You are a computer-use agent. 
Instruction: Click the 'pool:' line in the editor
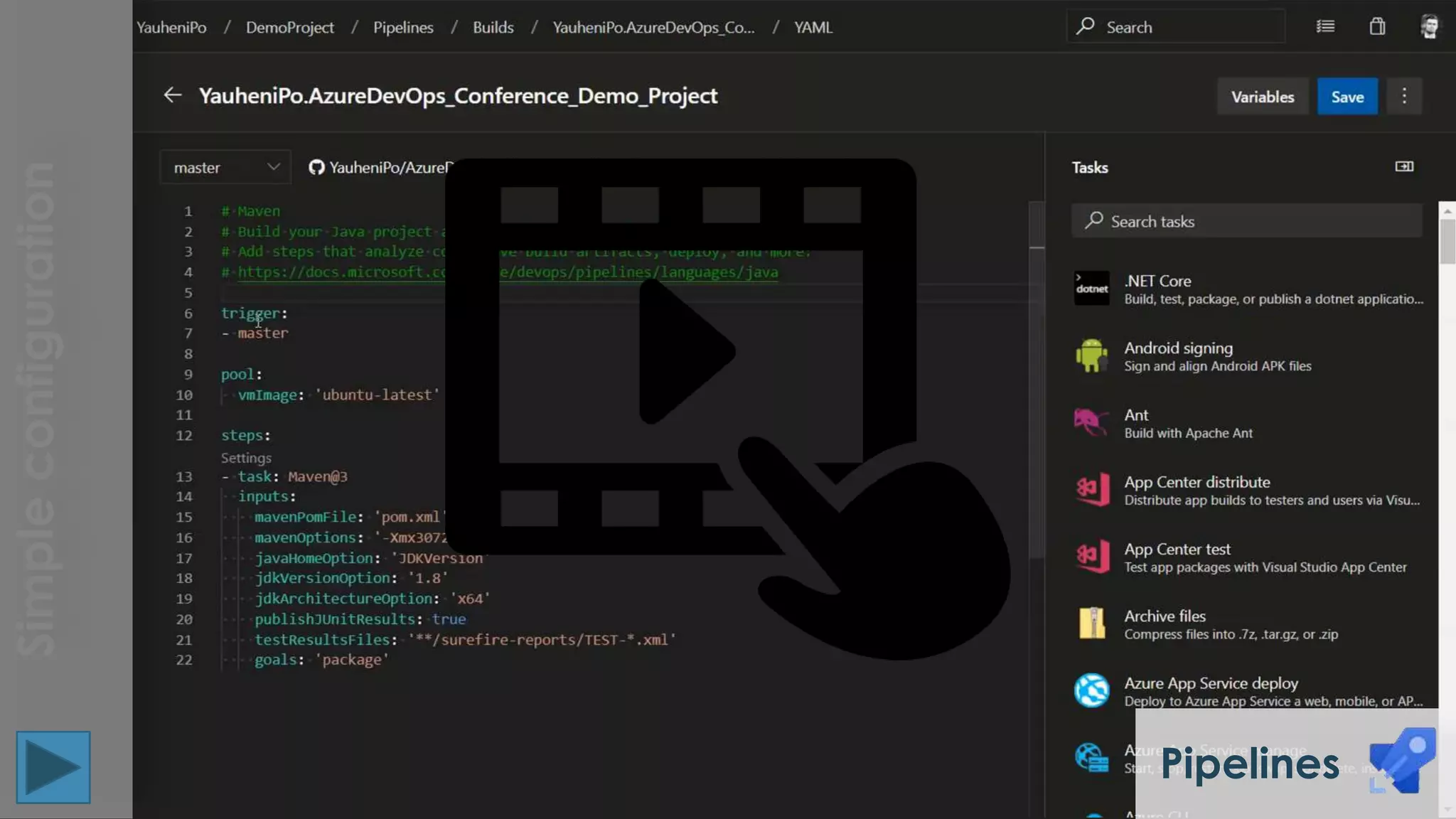241,374
